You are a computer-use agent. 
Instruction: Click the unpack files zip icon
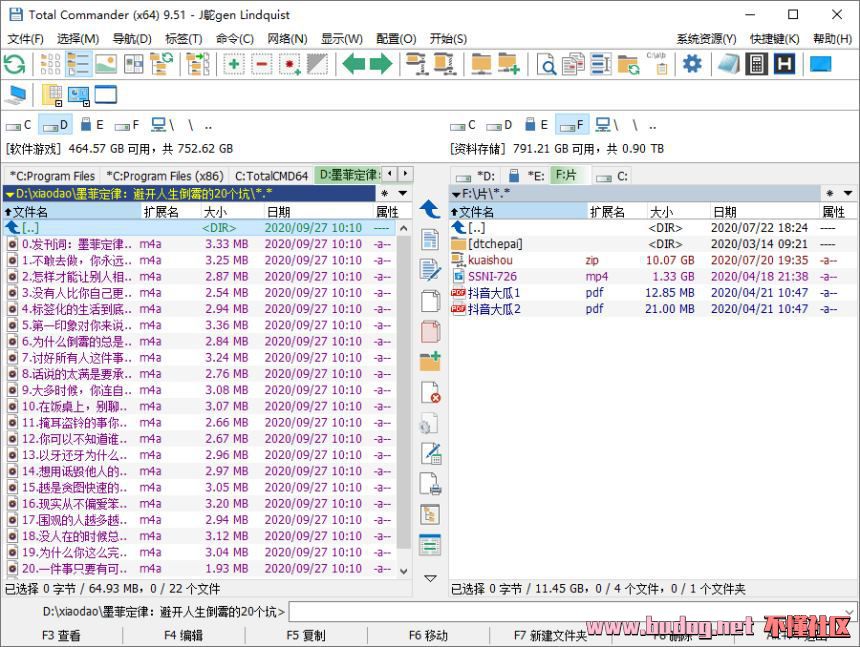tap(445, 64)
